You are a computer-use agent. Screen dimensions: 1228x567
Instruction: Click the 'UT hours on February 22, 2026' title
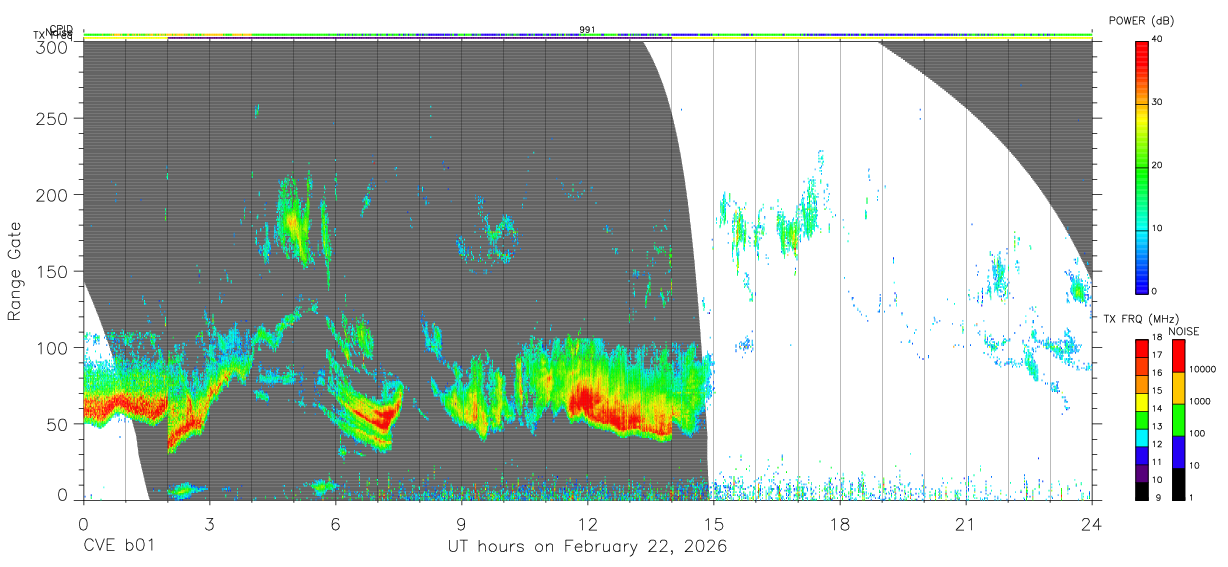[x=587, y=547]
